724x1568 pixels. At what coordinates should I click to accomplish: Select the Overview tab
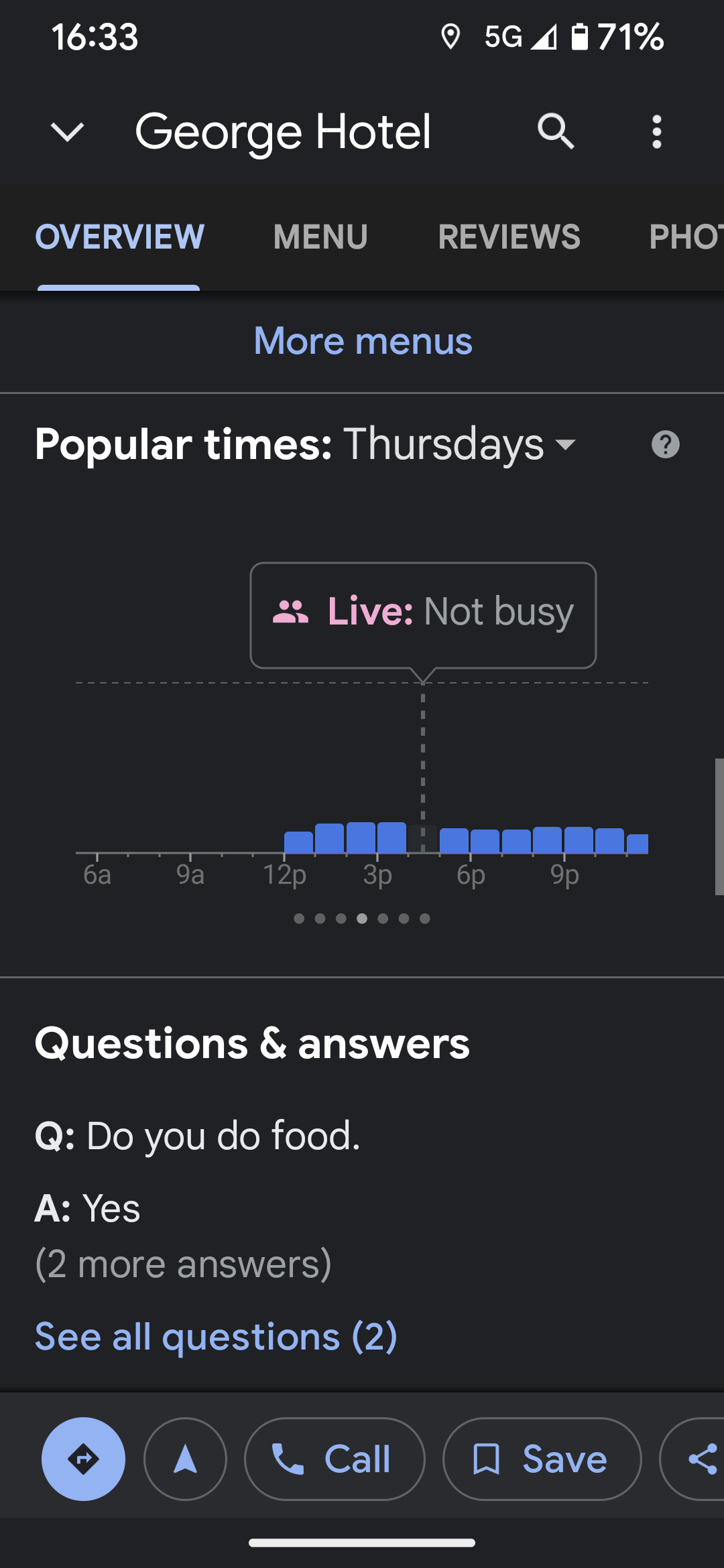pos(119,237)
